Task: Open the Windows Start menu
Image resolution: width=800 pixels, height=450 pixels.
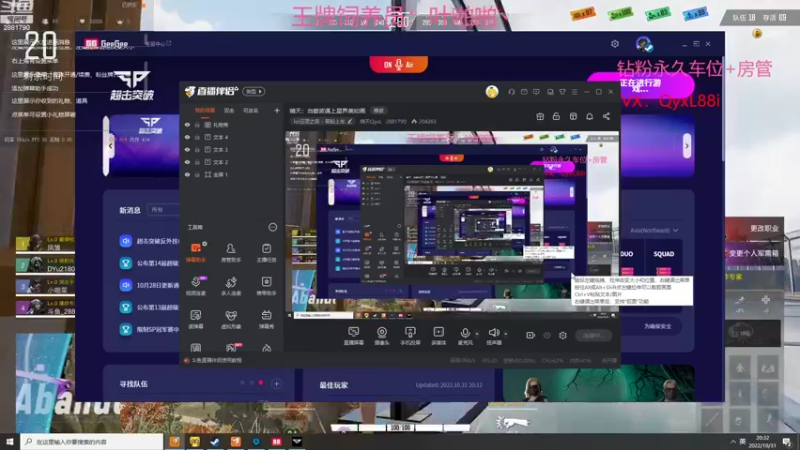Action: tap(10, 442)
